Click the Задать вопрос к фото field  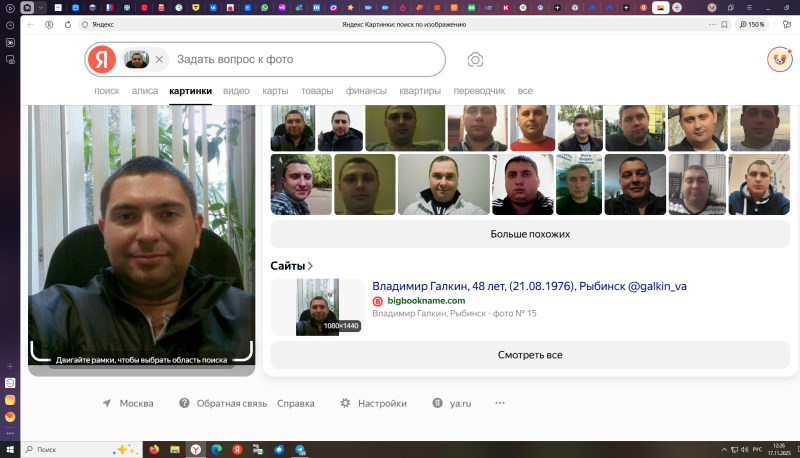(300, 60)
